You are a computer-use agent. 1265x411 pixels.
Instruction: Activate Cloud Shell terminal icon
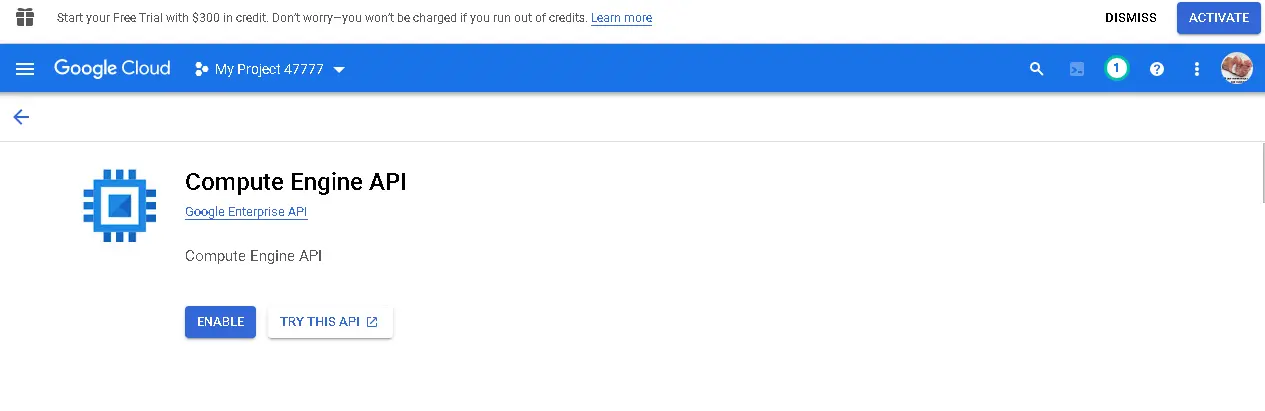[x=1077, y=69]
